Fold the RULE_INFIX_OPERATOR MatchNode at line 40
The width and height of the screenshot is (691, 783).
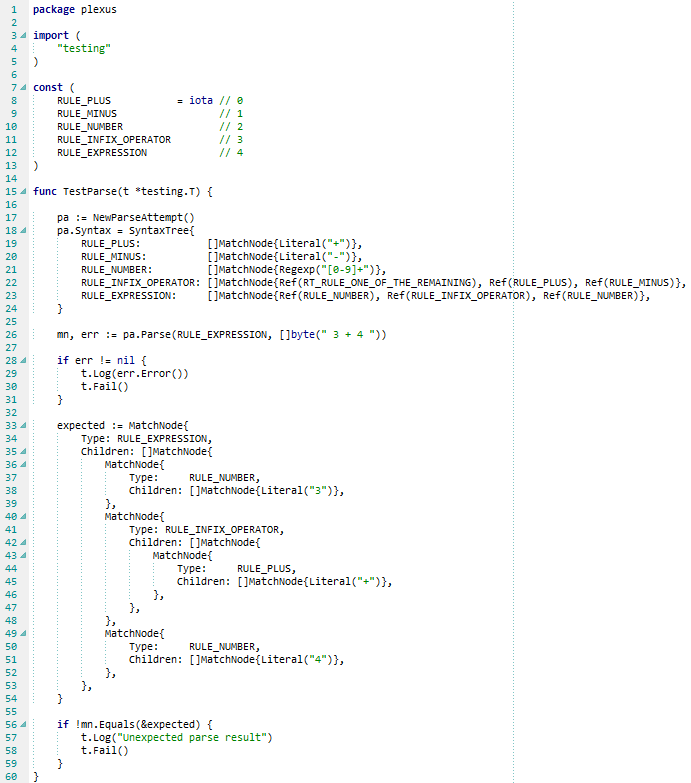pos(23,517)
